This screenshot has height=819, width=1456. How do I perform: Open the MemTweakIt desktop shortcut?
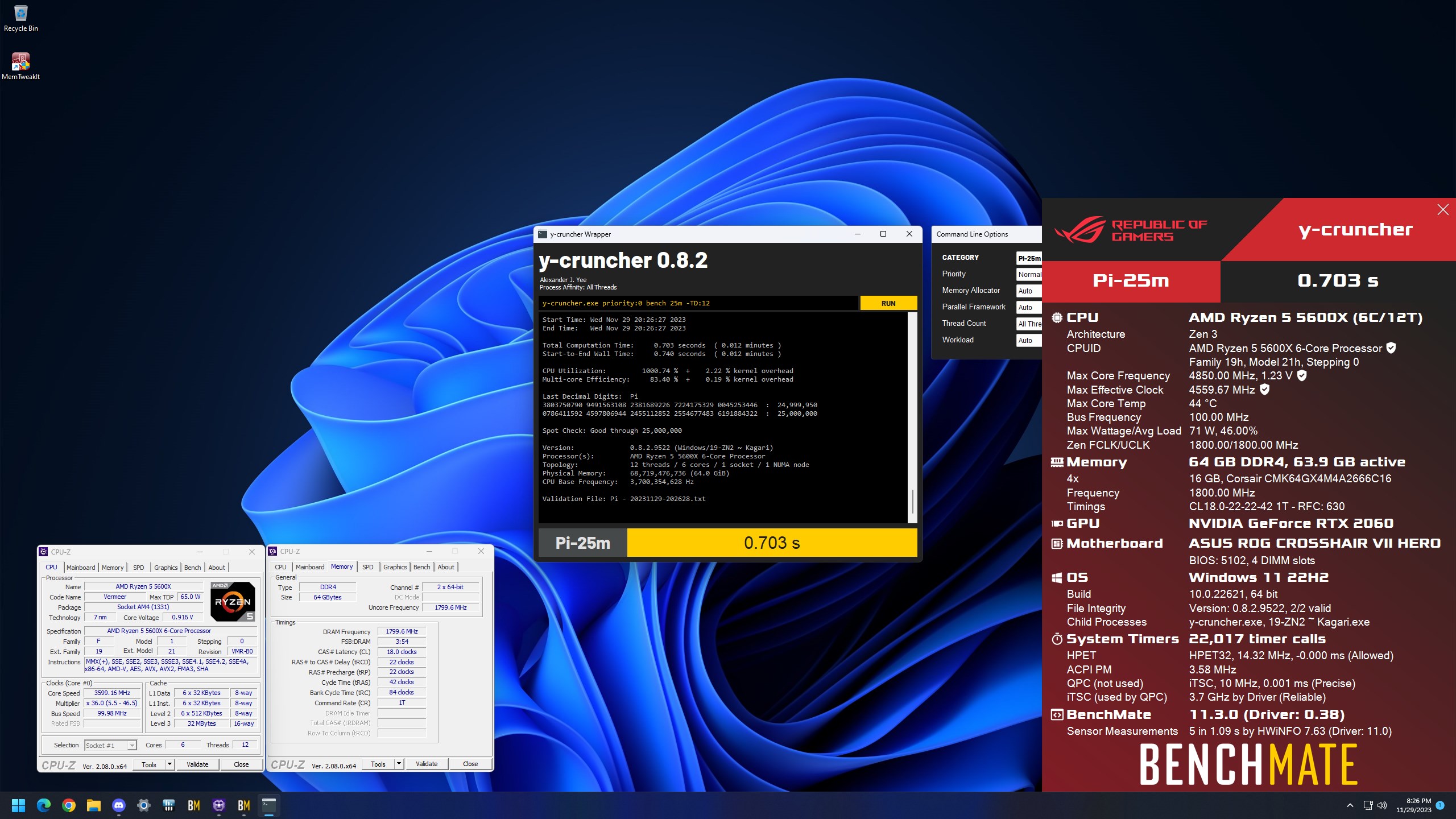(x=20, y=66)
